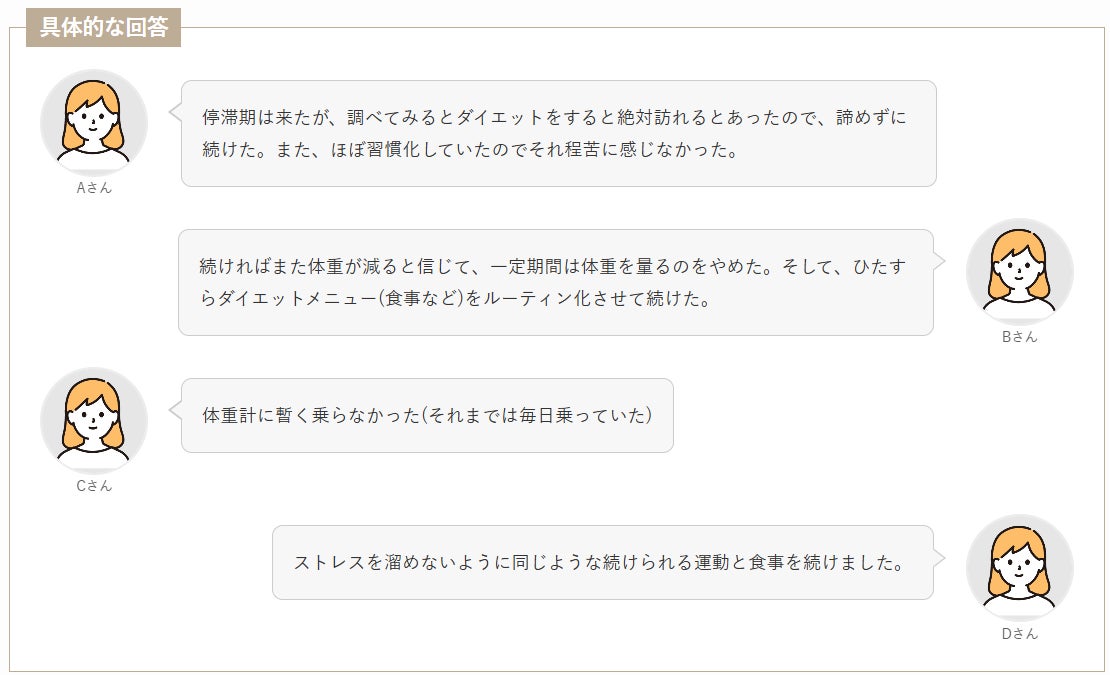Click the pointer tail of Cさん's bubble

click(x=175, y=410)
